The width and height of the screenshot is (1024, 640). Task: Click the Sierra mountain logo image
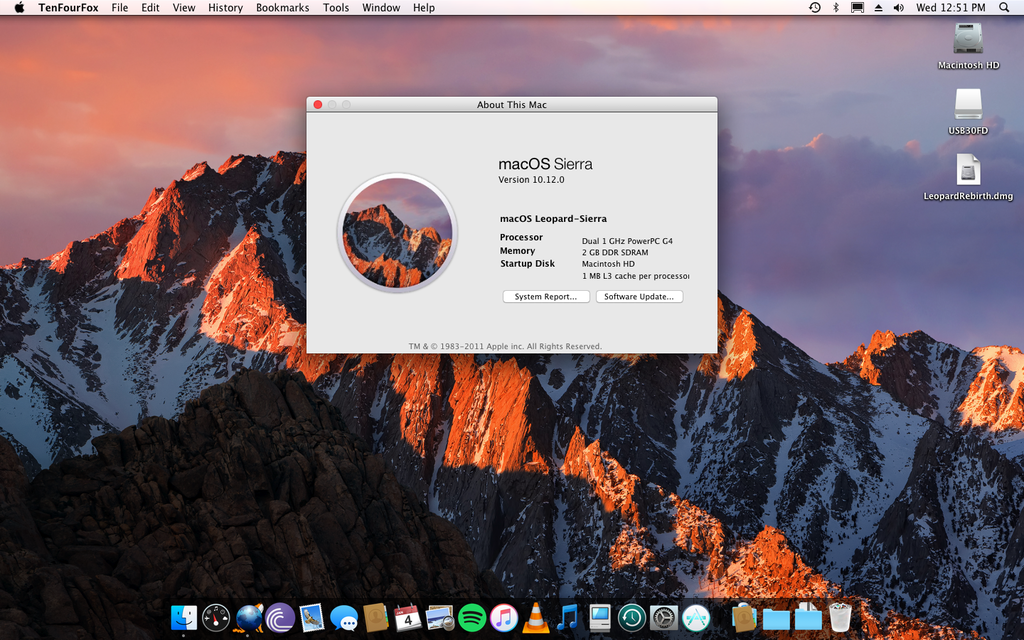(x=397, y=232)
